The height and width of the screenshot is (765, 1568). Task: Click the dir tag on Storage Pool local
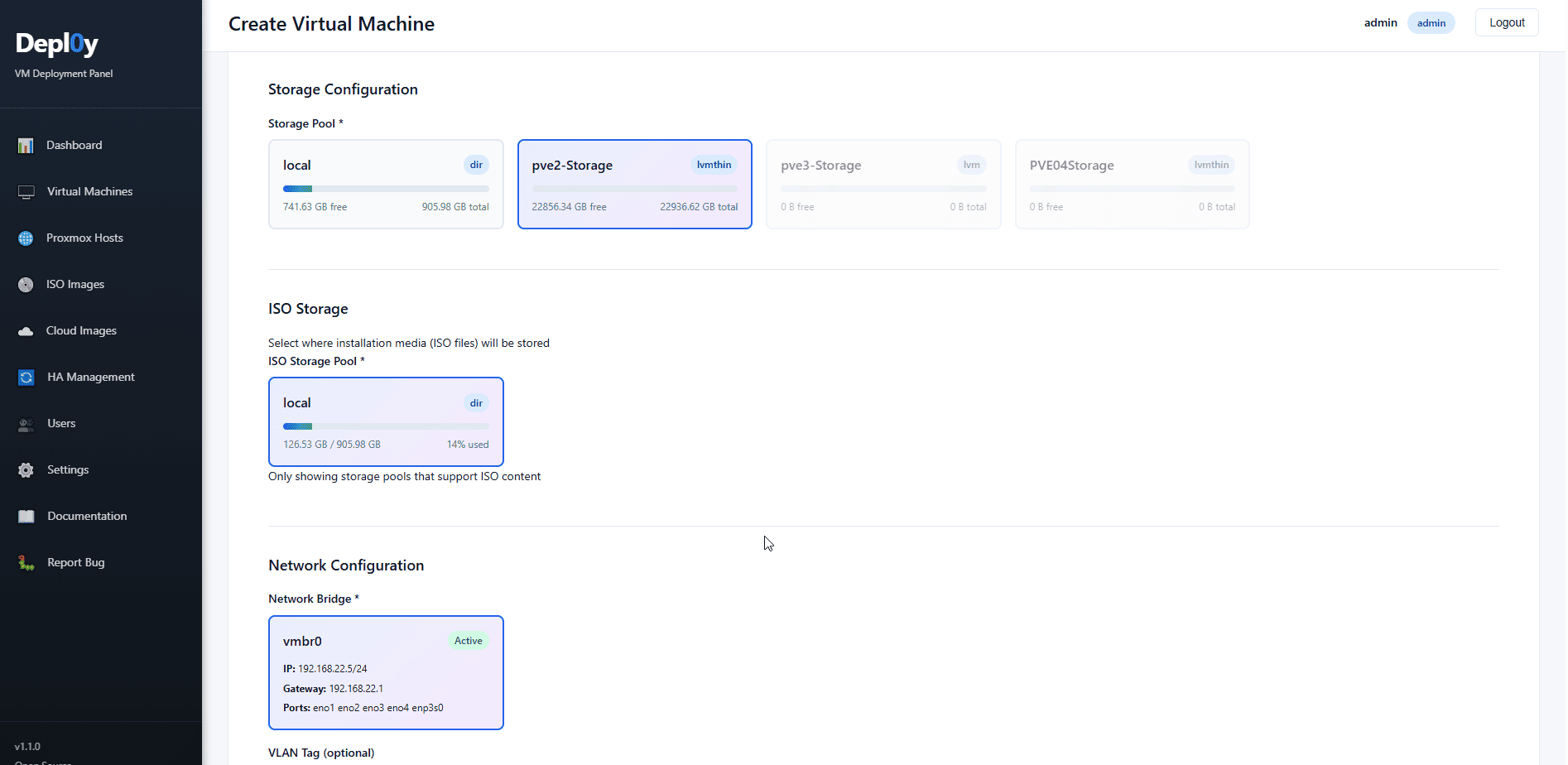coord(476,165)
